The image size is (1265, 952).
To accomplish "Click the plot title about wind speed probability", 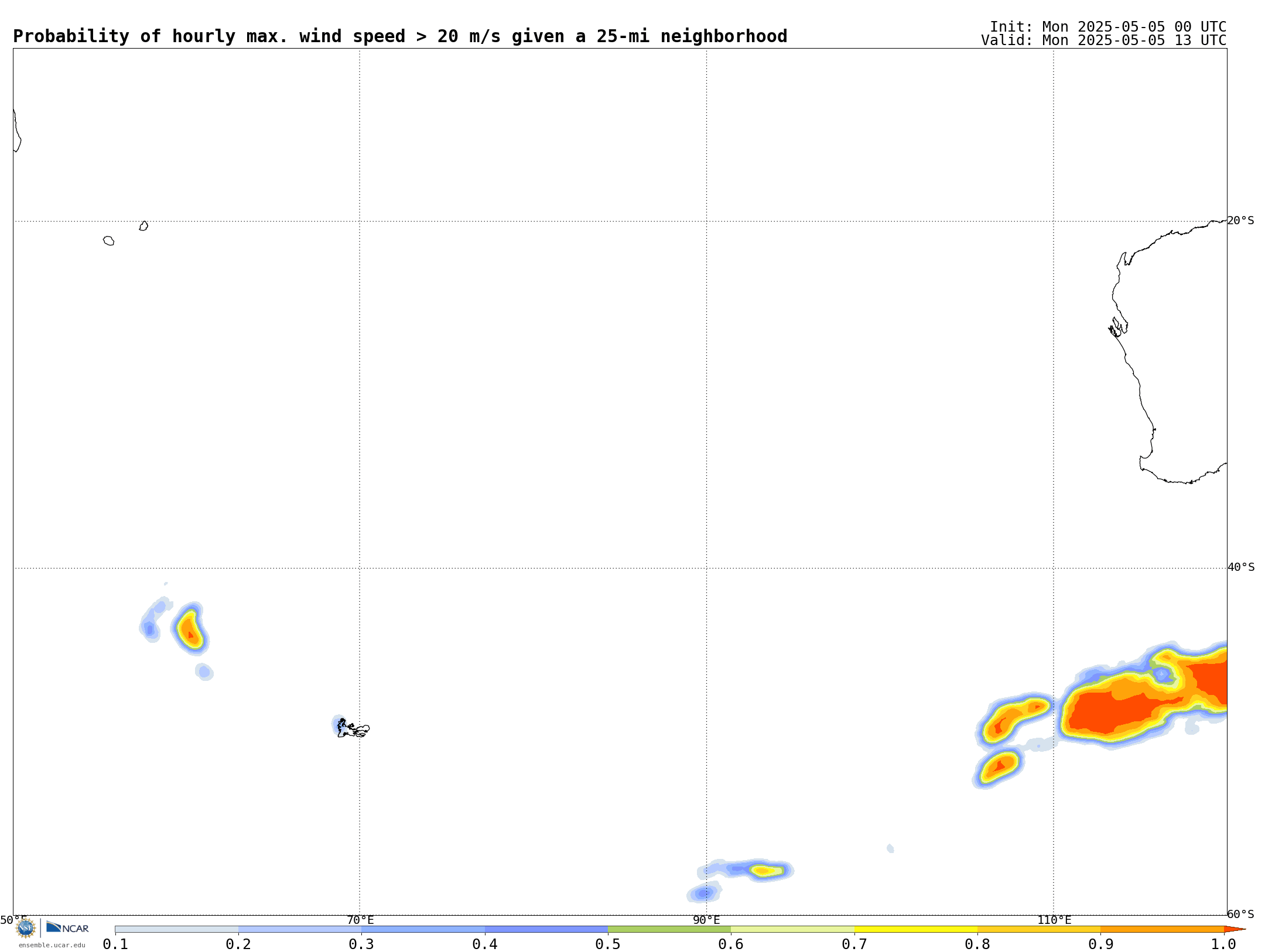I will pyautogui.click(x=400, y=36).
